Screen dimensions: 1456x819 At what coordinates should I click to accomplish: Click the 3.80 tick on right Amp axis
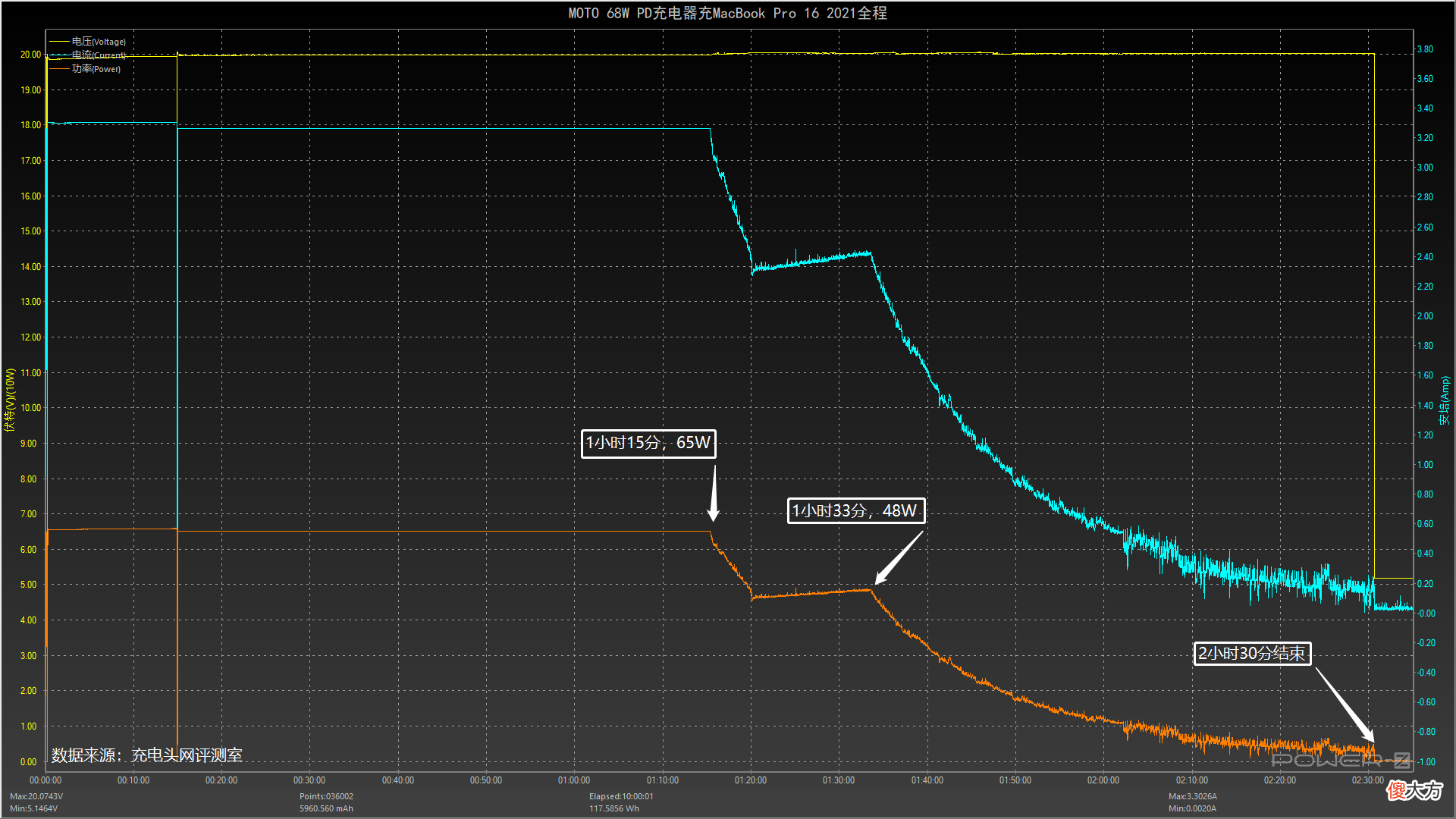pos(1425,49)
